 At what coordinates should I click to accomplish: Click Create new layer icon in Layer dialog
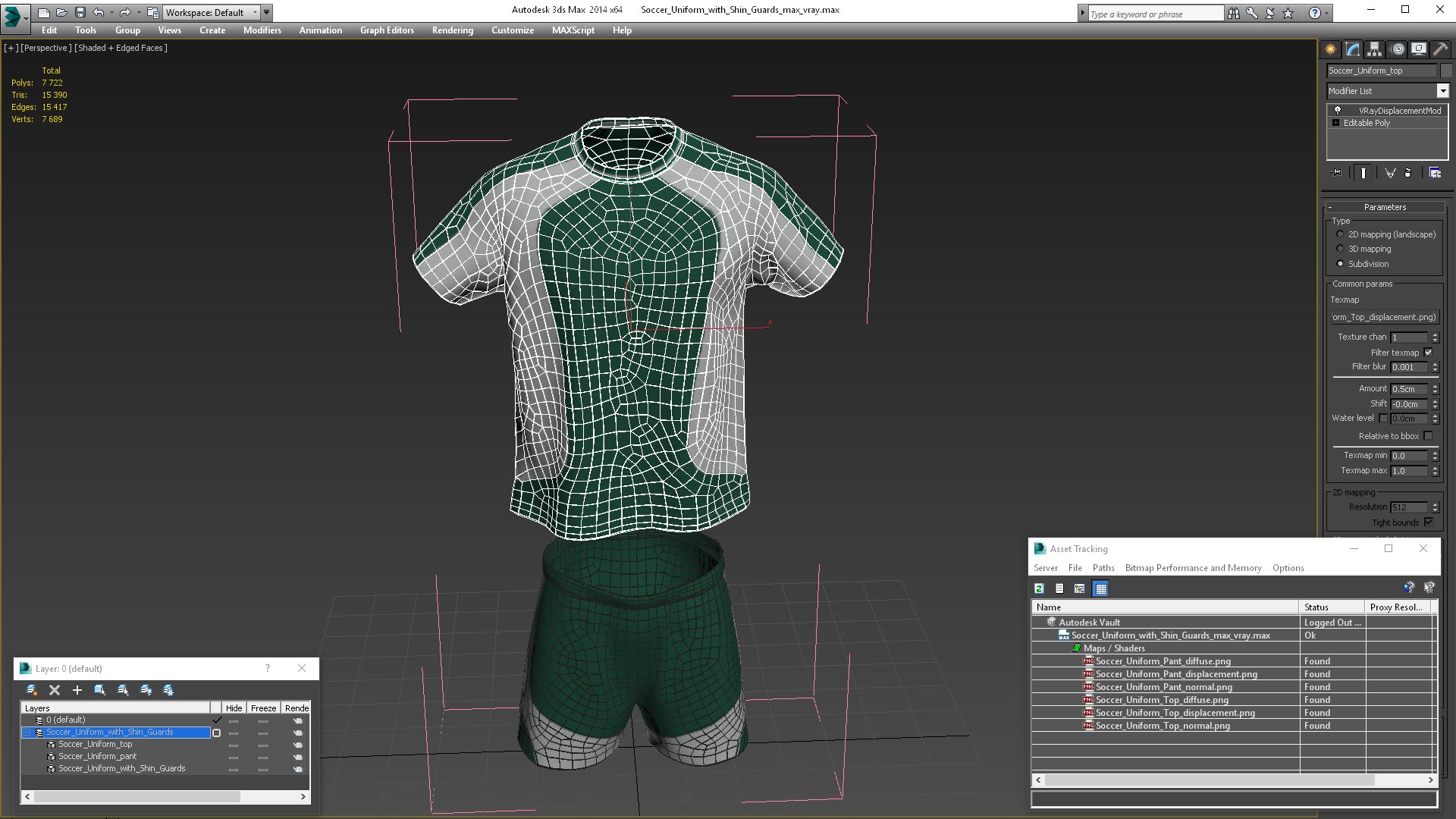(x=32, y=690)
